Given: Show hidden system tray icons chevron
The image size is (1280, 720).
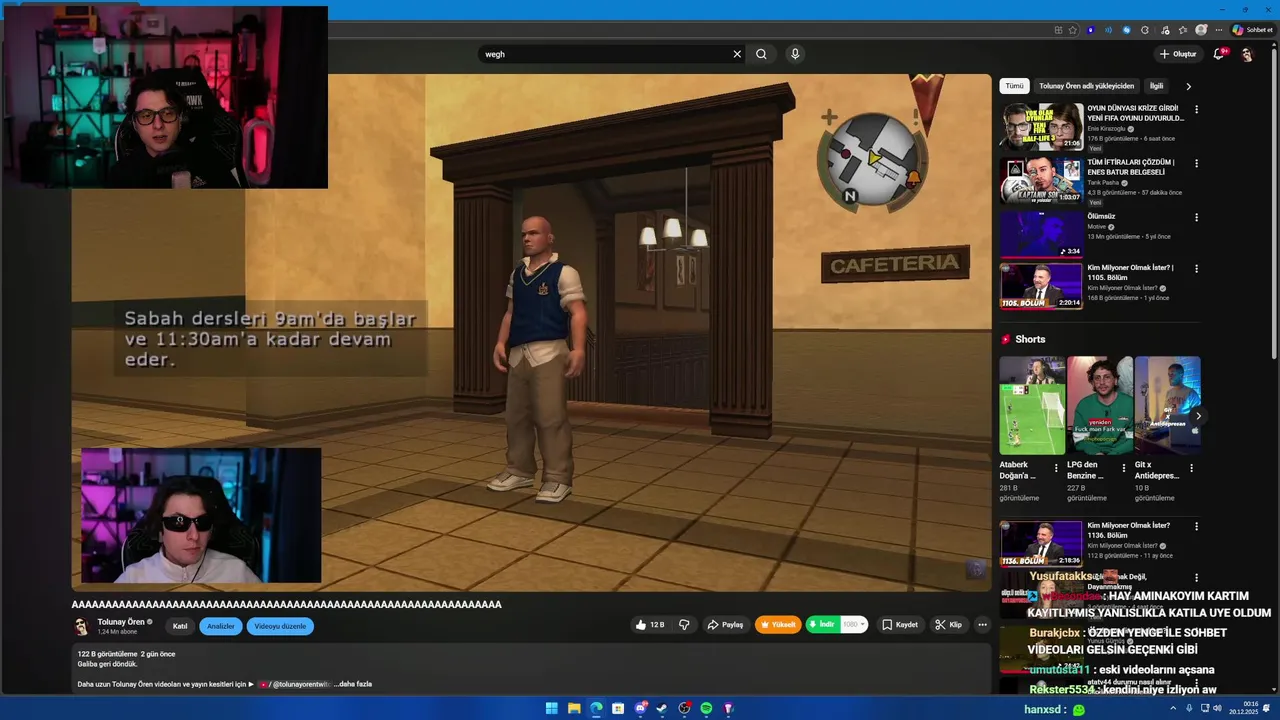Looking at the screenshot, I should [x=1173, y=709].
